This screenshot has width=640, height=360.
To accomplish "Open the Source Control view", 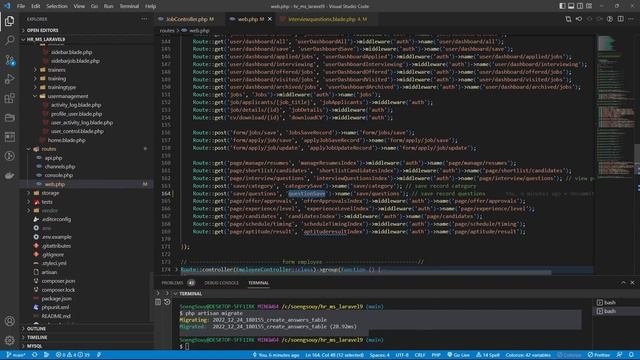I will 9,60.
